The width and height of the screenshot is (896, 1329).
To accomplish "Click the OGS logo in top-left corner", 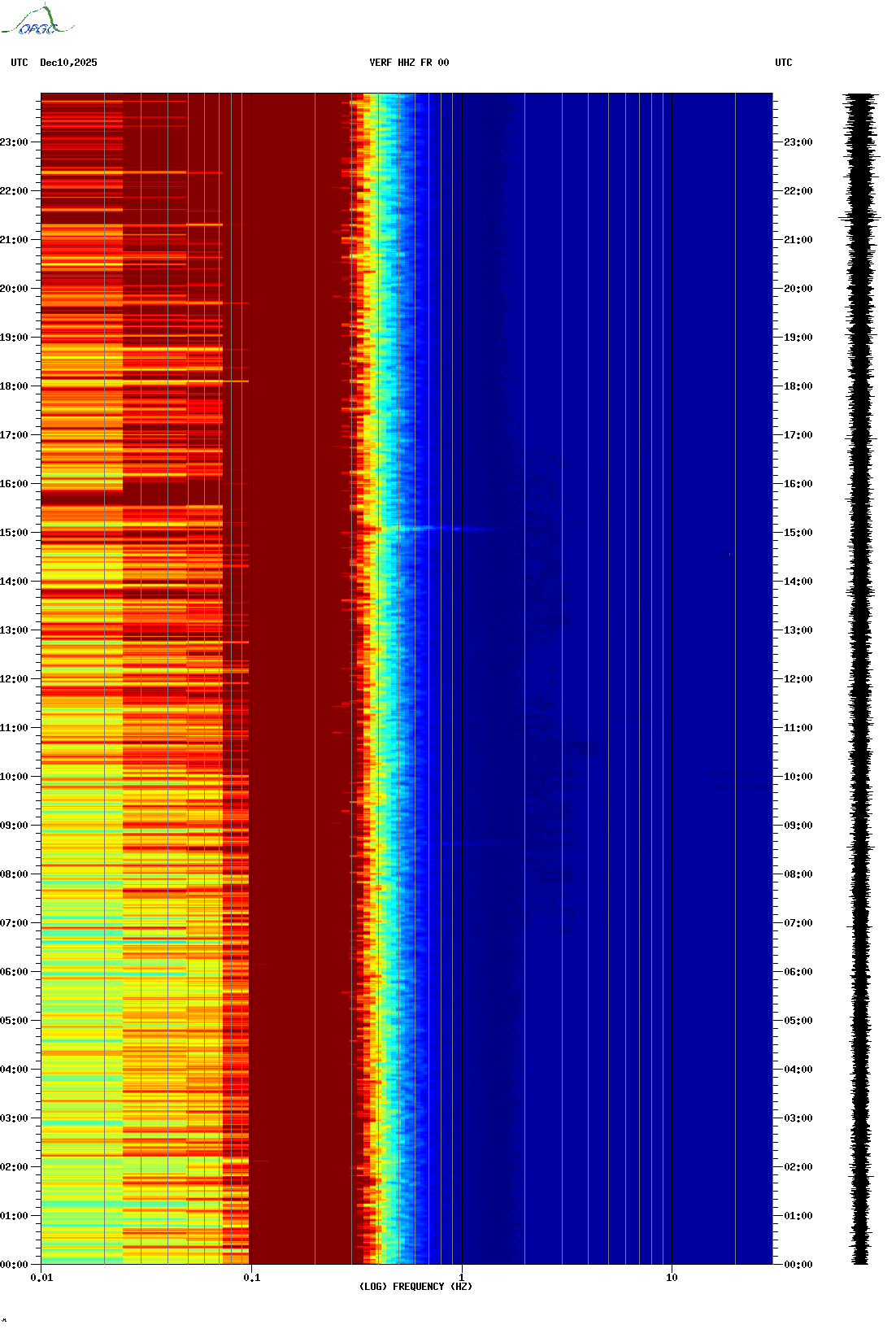I will (x=37, y=21).
